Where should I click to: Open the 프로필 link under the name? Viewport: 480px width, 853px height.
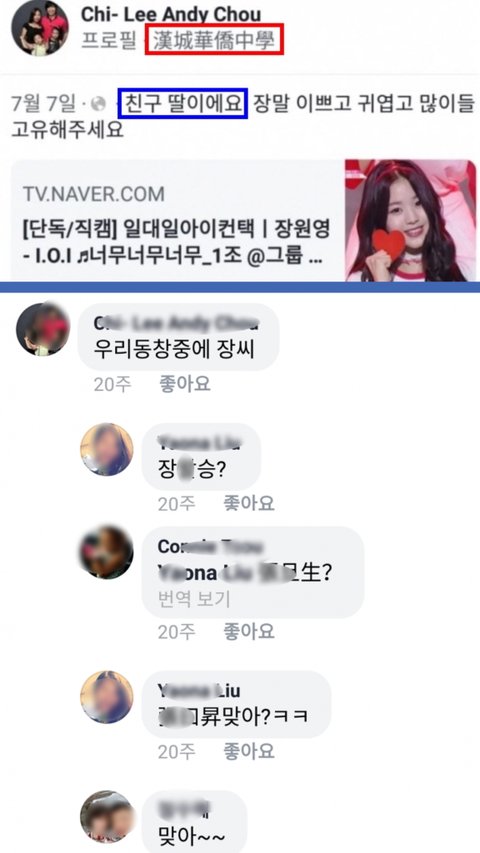[108, 41]
